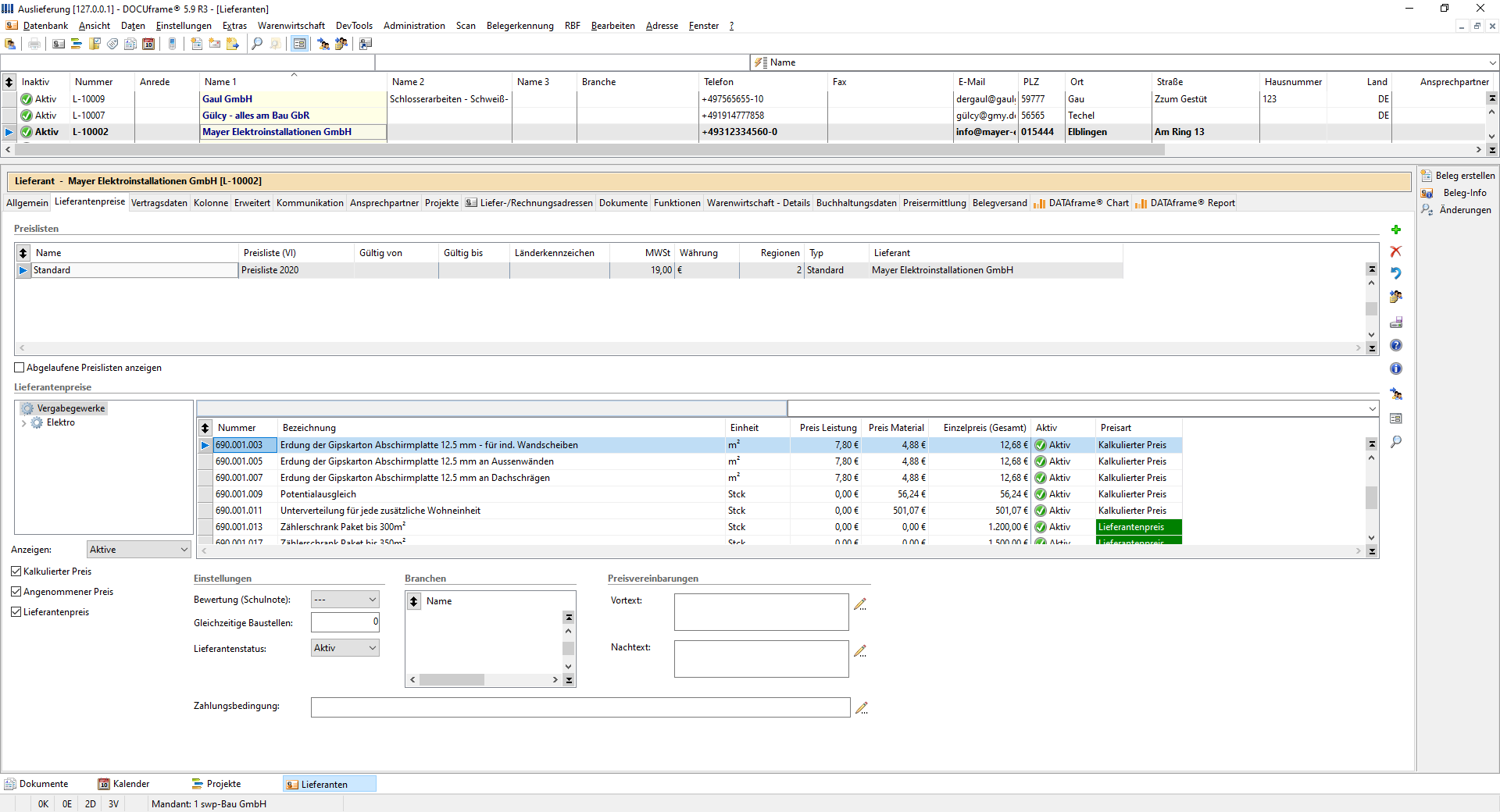Screen dimensions: 1500x812
Task: Open the Anzeigen dropdown showing Aktive
Action: click(x=138, y=550)
